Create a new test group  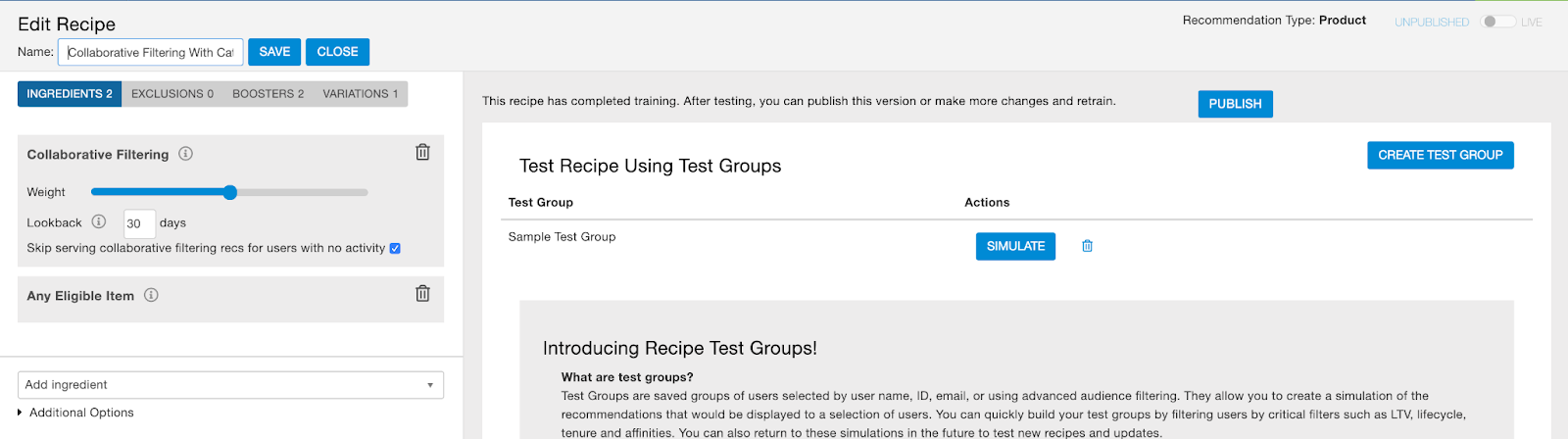pos(1440,155)
